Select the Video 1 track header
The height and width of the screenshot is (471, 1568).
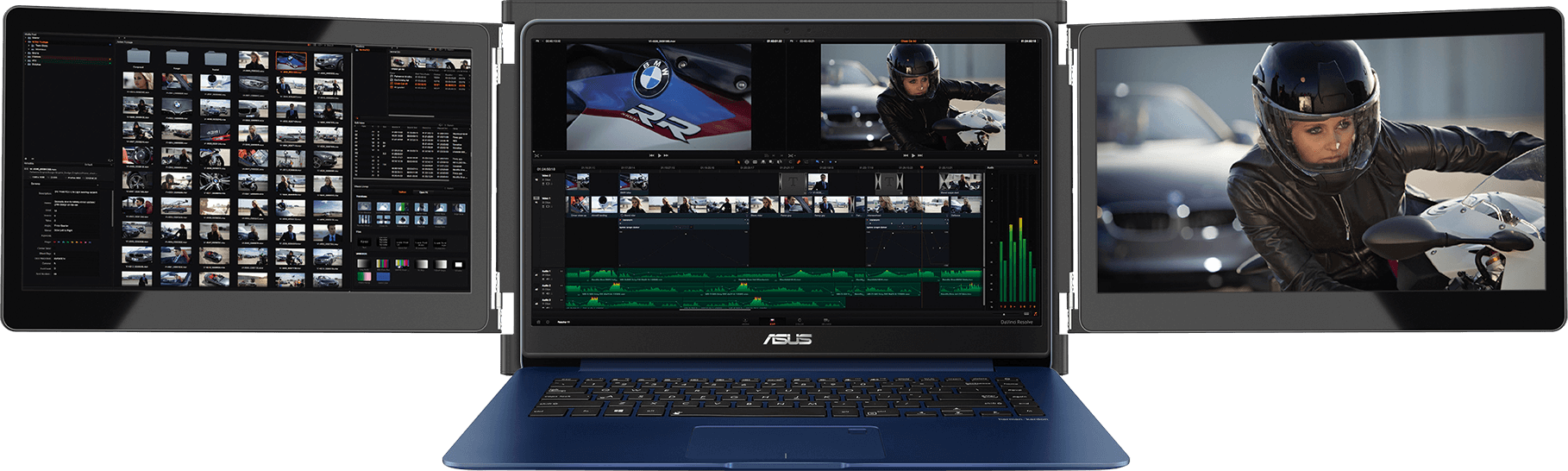pyautogui.click(x=549, y=206)
